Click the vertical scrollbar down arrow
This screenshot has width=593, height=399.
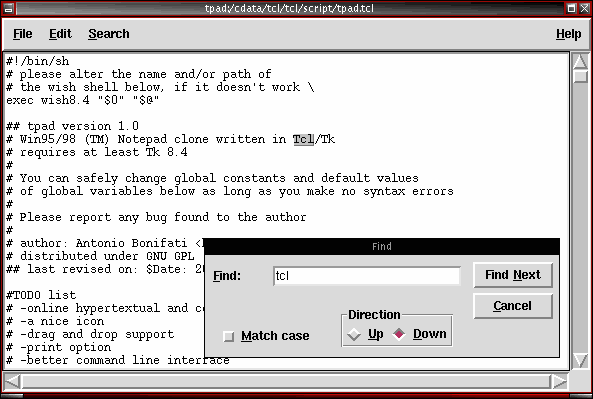580,360
